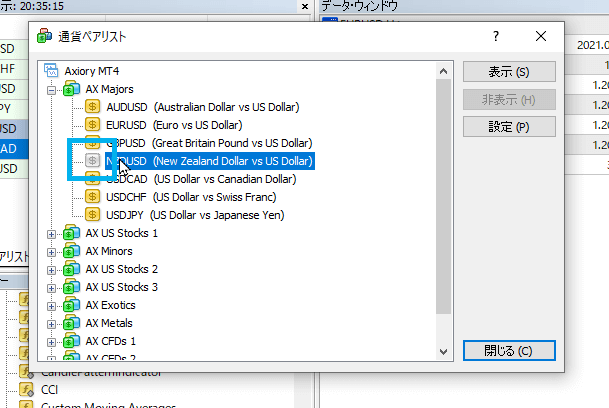Screen dimensions: 609x408
Task: Click the AX Metals folder icon
Action: click(72, 323)
